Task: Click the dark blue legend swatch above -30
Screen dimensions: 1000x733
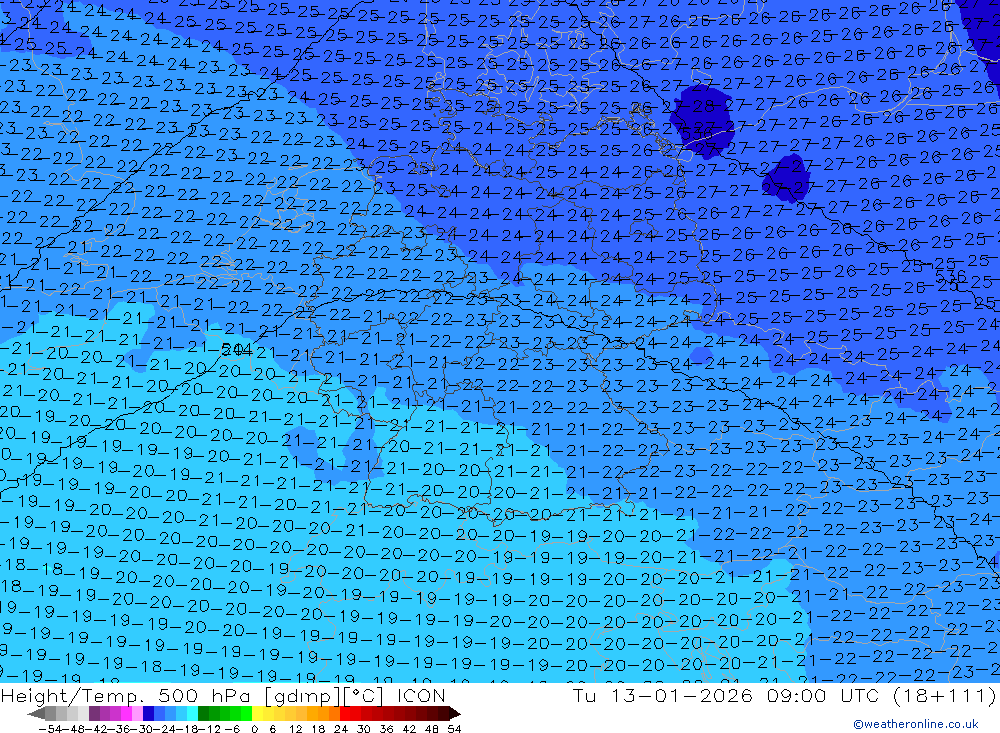Action: [x=149, y=713]
